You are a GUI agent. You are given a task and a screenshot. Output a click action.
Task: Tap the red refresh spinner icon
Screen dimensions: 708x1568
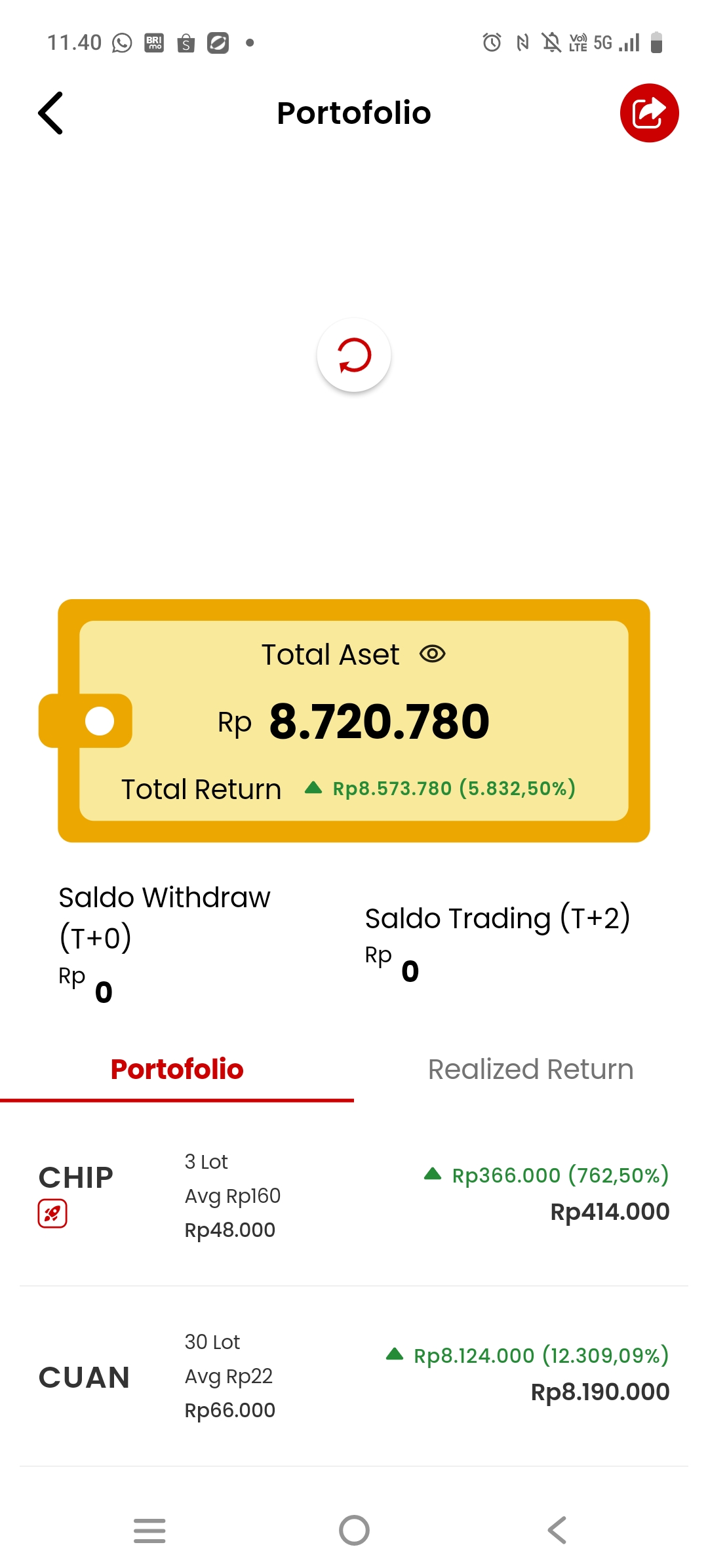354,355
